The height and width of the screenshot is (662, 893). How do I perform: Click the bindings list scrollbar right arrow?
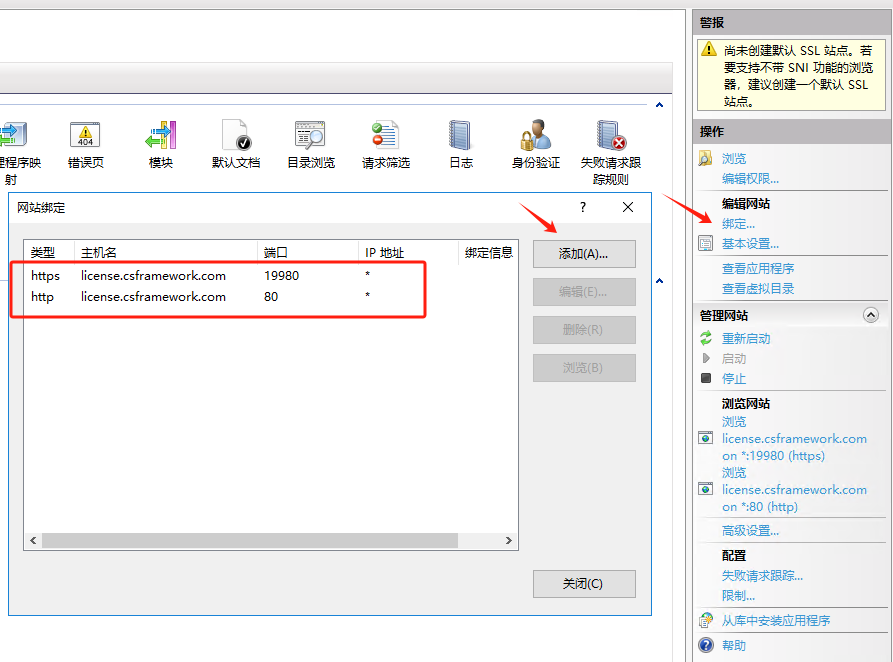click(509, 540)
